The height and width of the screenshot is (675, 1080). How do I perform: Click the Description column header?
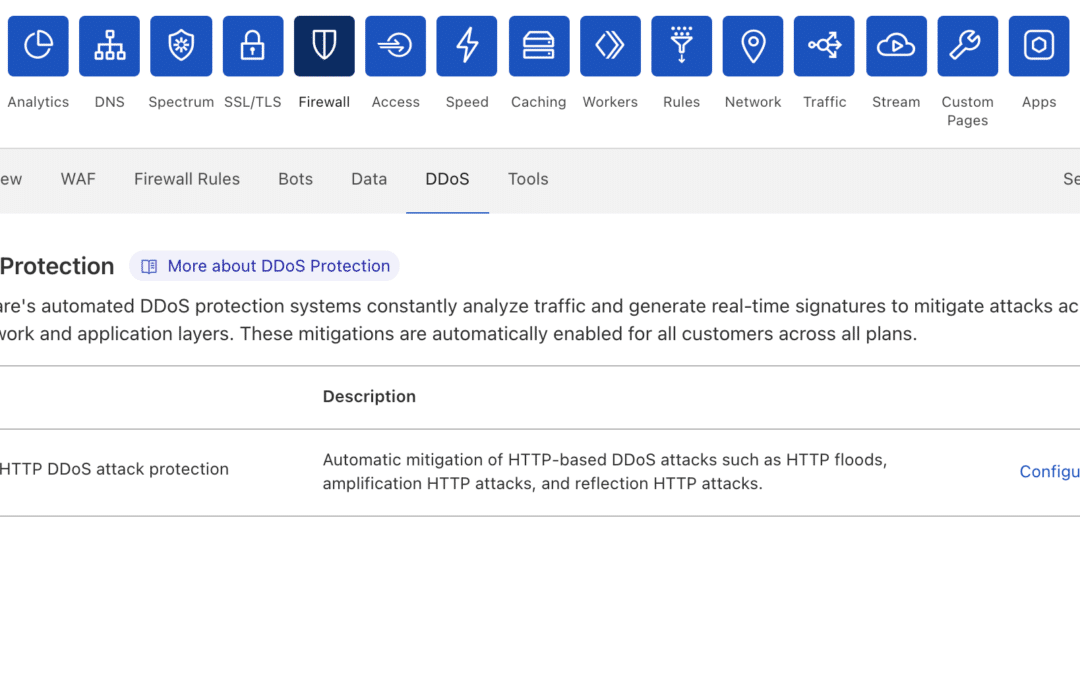pyautogui.click(x=369, y=397)
